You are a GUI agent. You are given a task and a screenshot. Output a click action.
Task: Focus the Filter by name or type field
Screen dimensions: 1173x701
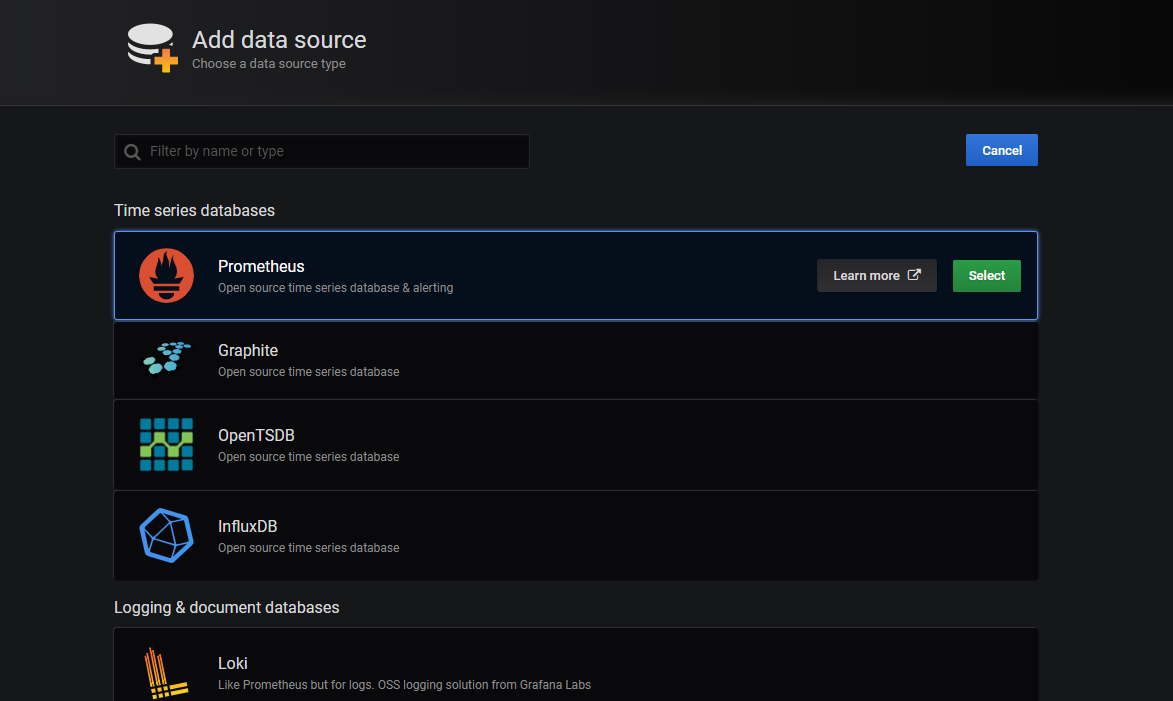pyautogui.click(x=322, y=151)
